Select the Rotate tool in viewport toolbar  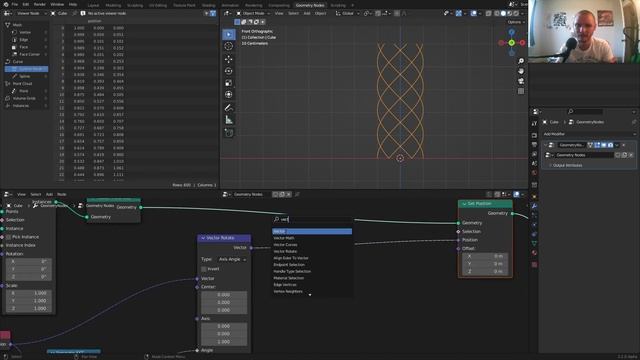(x=229, y=71)
